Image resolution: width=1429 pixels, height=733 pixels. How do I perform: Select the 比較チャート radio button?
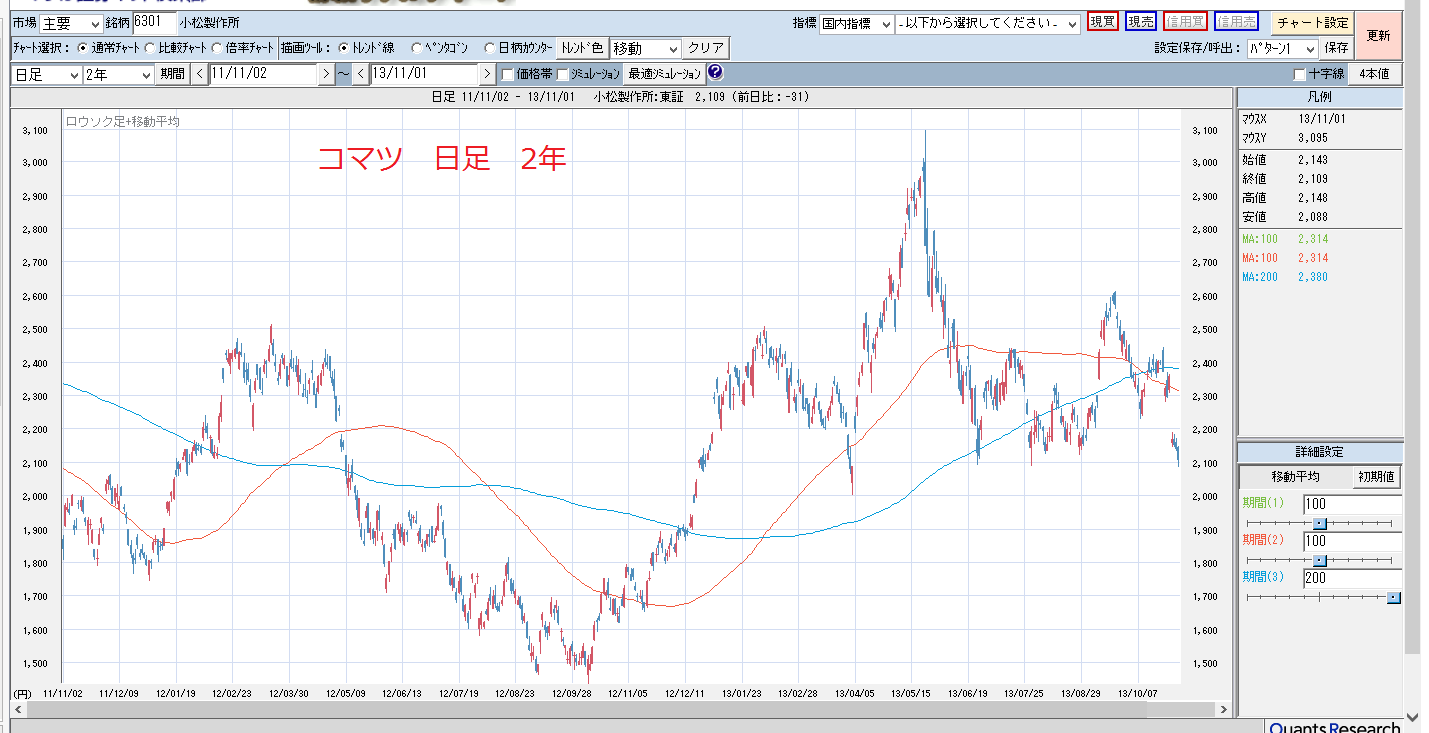[151, 48]
